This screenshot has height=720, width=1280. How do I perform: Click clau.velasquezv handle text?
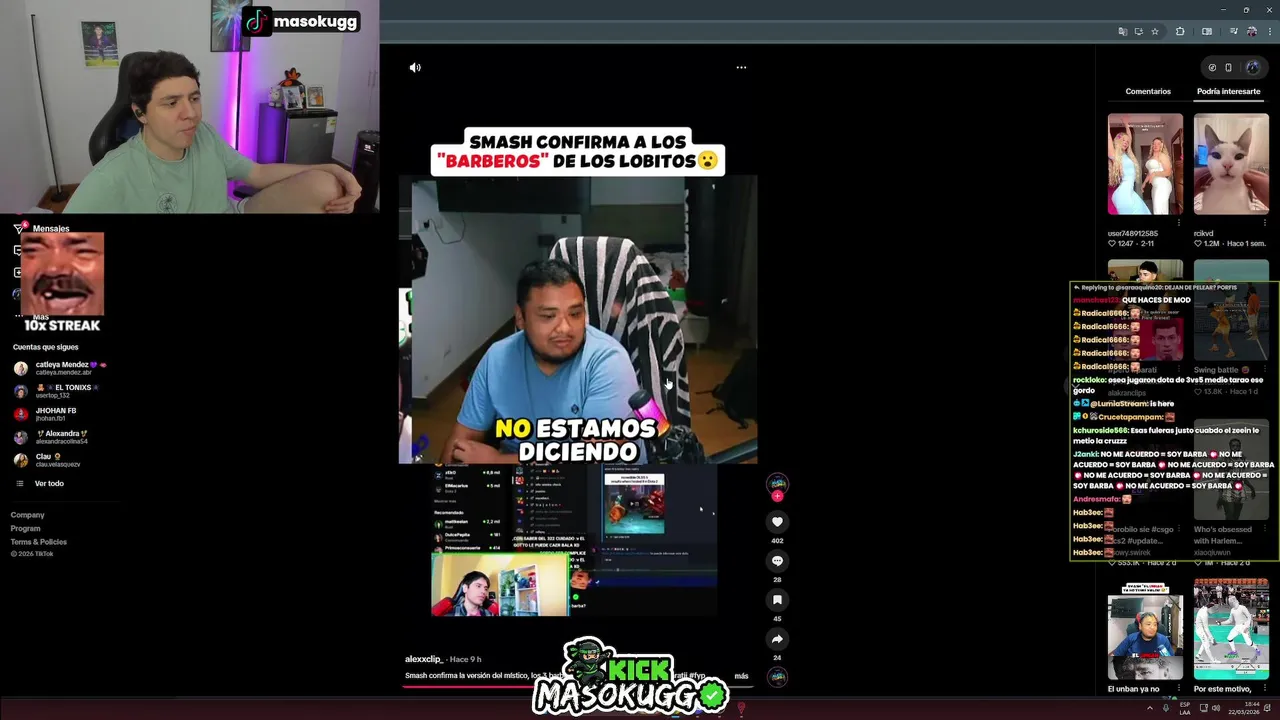(58, 464)
